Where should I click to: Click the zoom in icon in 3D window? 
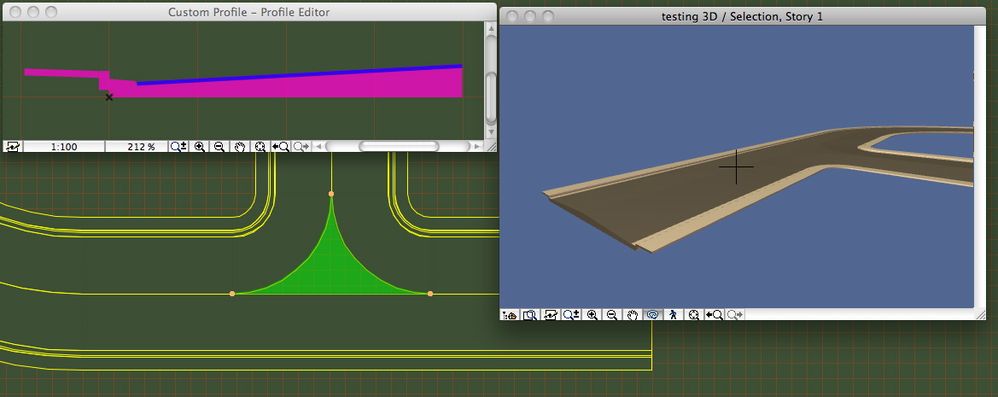pos(592,315)
